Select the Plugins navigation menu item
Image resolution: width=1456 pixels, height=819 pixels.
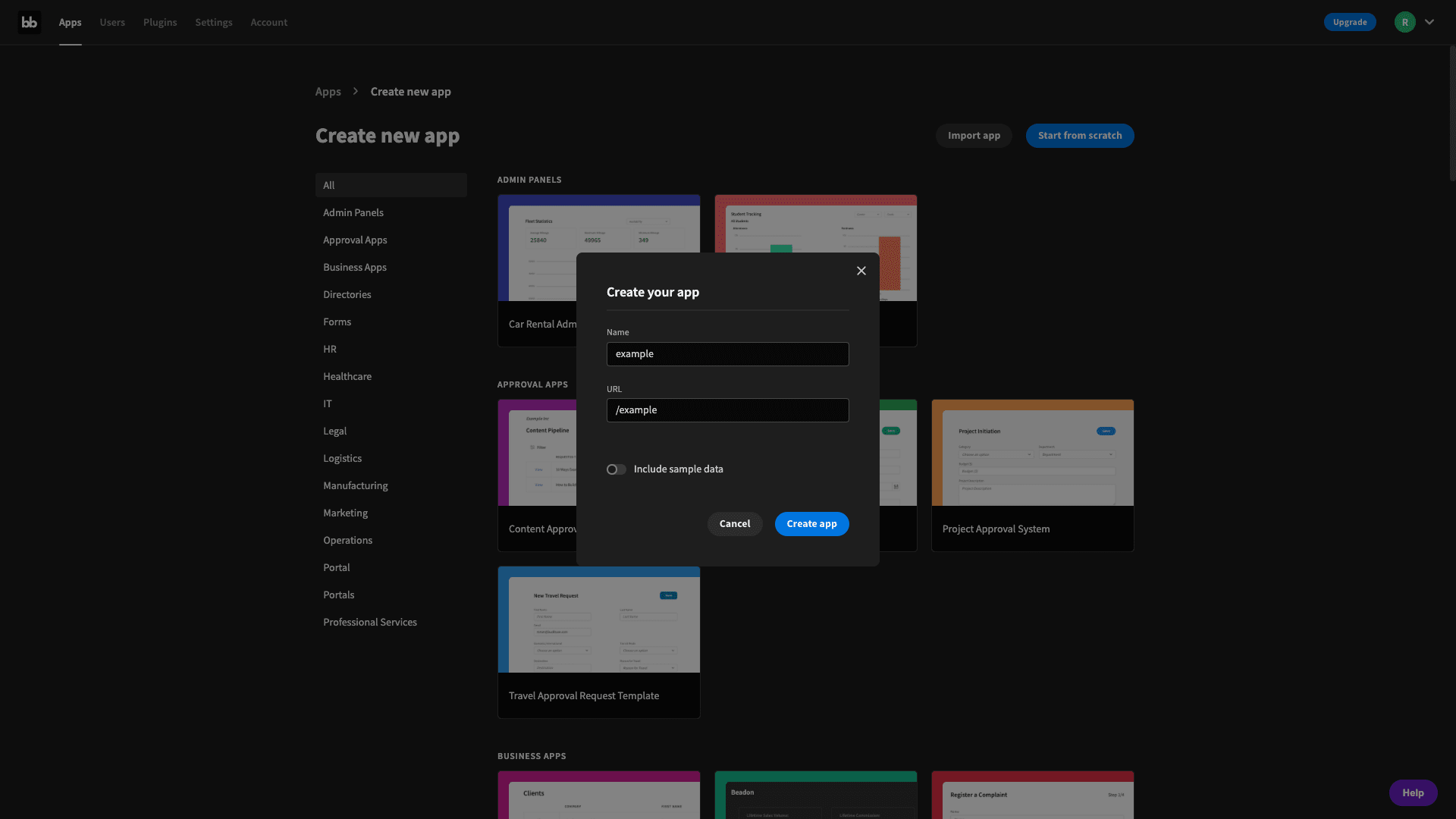(x=160, y=22)
